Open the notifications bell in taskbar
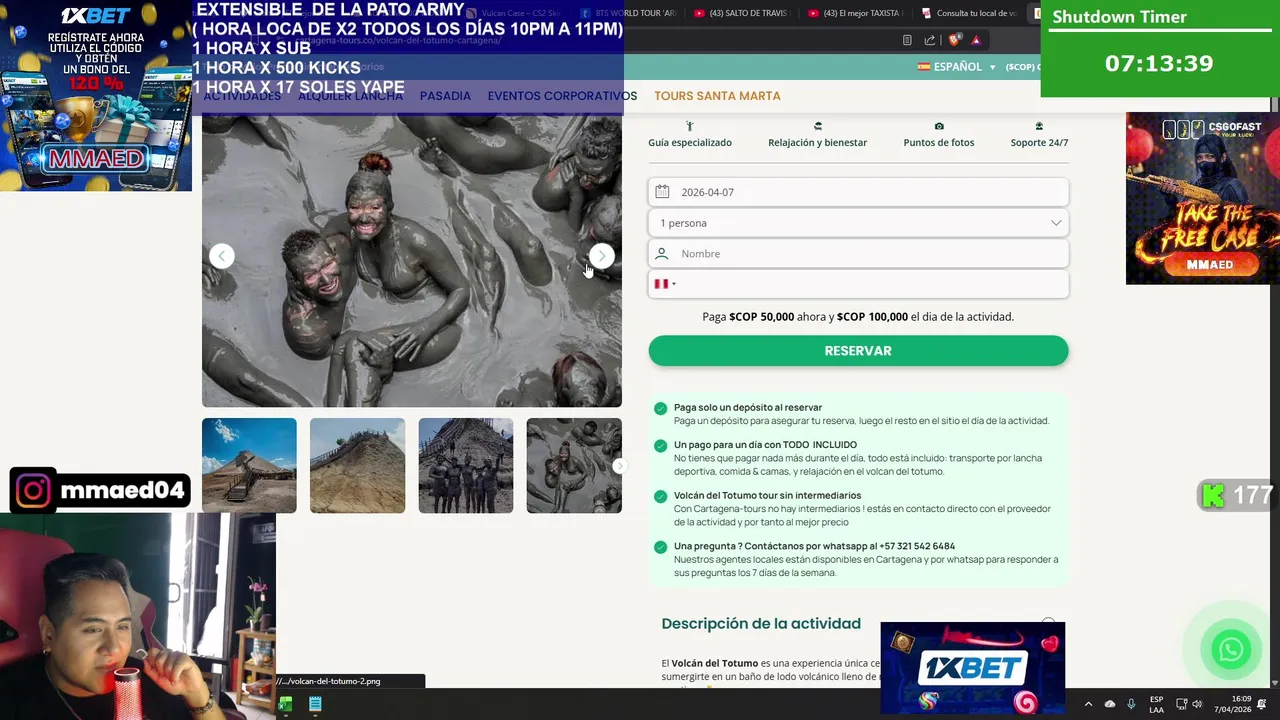1280x720 pixels. pyautogui.click(x=1262, y=704)
